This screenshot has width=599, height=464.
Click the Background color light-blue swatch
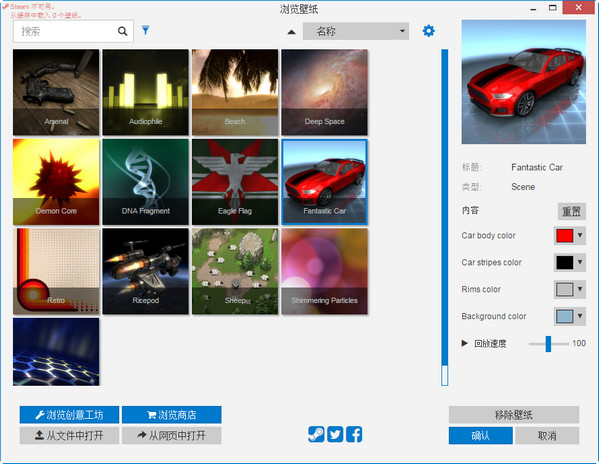point(565,316)
